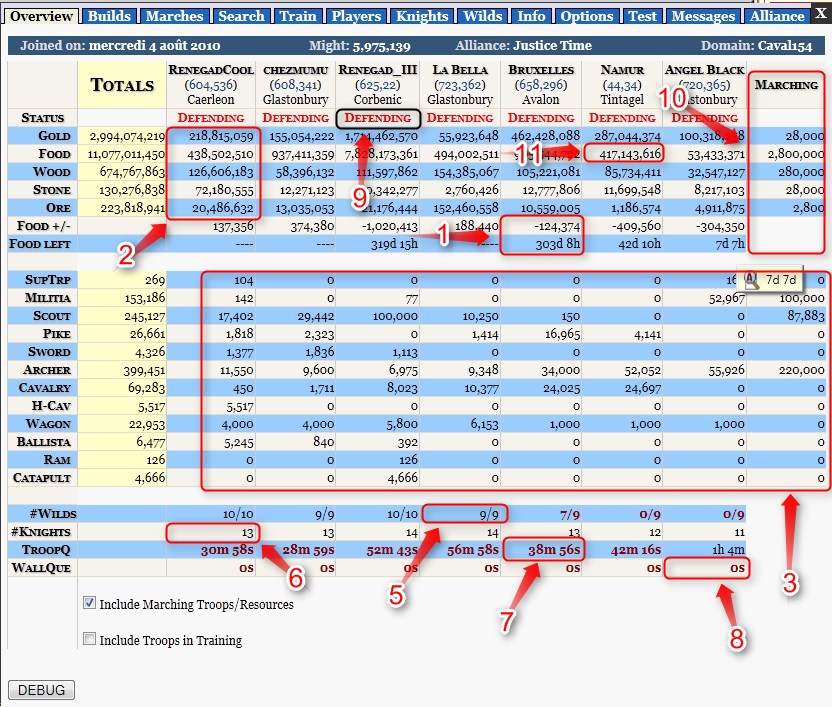832x707 pixels.
Task: Click total gold value 2,994,074,219
Action: pos(127,136)
